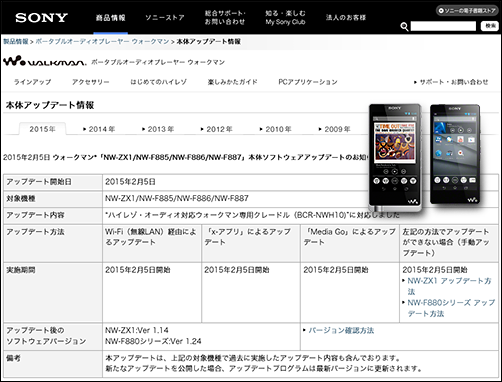Follow the 製品情報 breadcrumb link
Screen dimensions: 502x382
coord(16,42)
